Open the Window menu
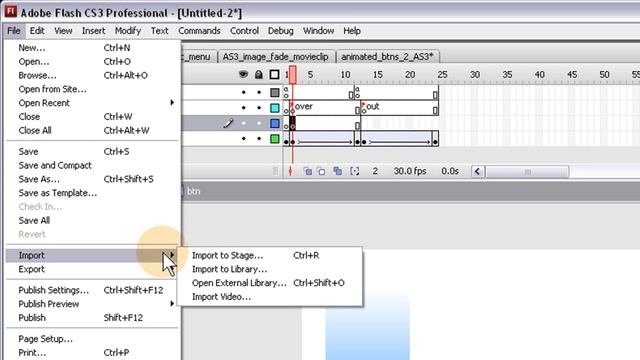 318,31
